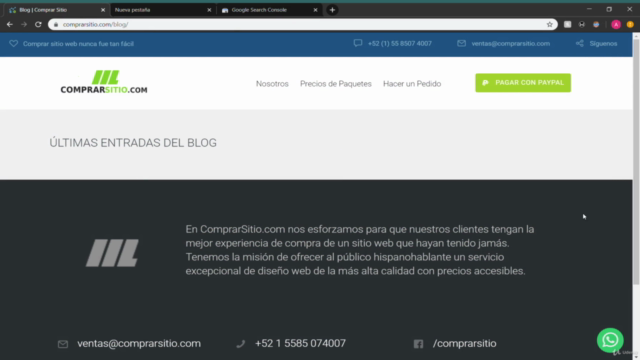
Task: Open the orange browser menu icon
Action: point(630,24)
